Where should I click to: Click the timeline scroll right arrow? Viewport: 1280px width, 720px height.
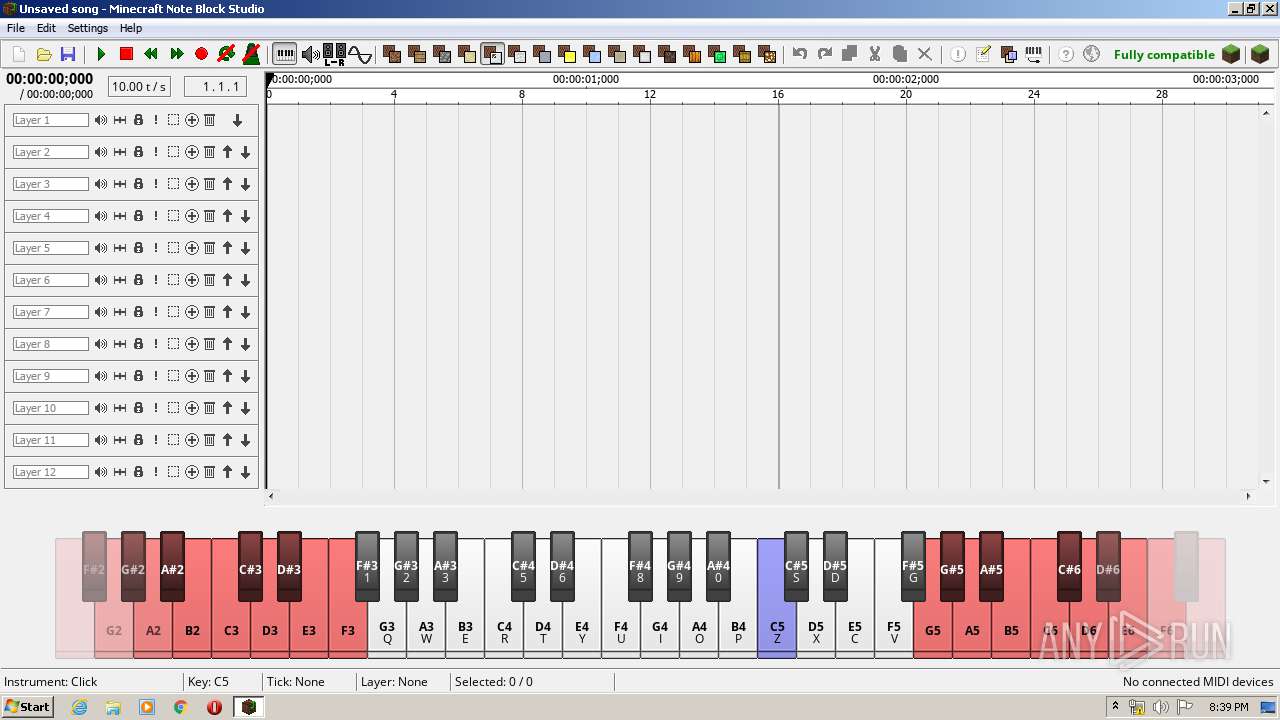(x=1248, y=496)
